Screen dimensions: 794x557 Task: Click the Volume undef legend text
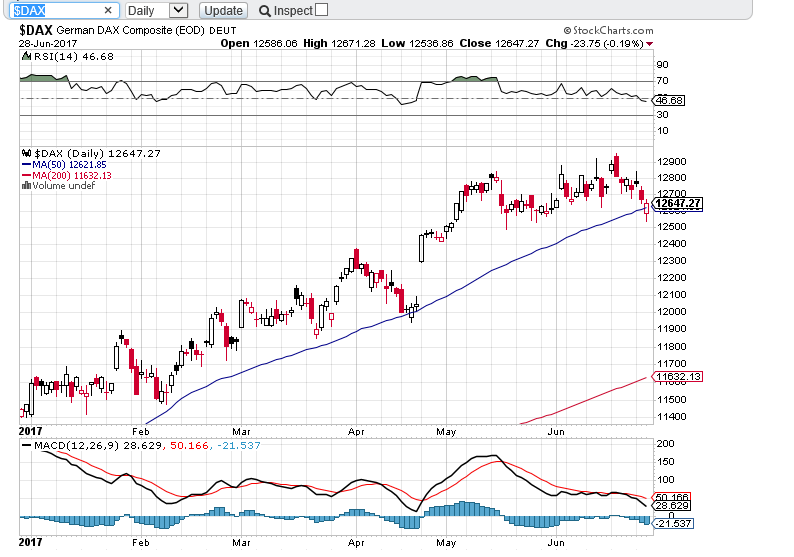tap(64, 186)
